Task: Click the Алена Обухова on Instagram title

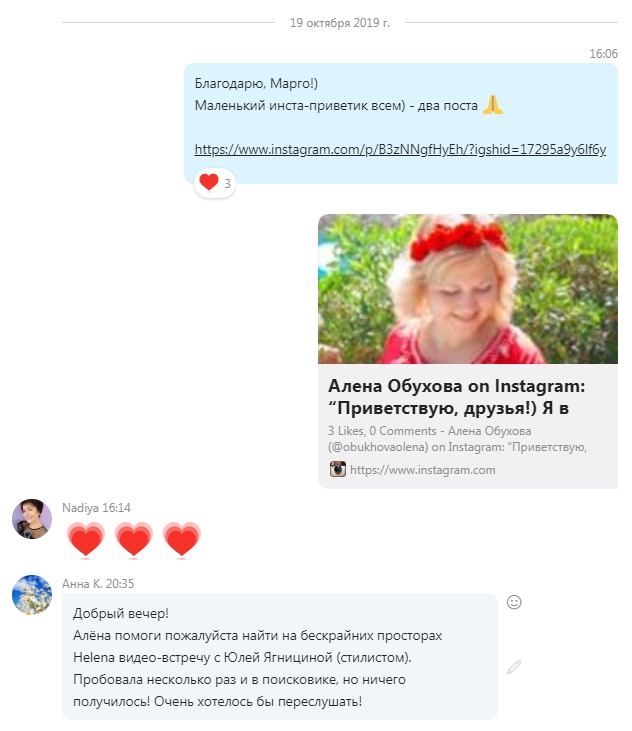Action: [x=457, y=397]
